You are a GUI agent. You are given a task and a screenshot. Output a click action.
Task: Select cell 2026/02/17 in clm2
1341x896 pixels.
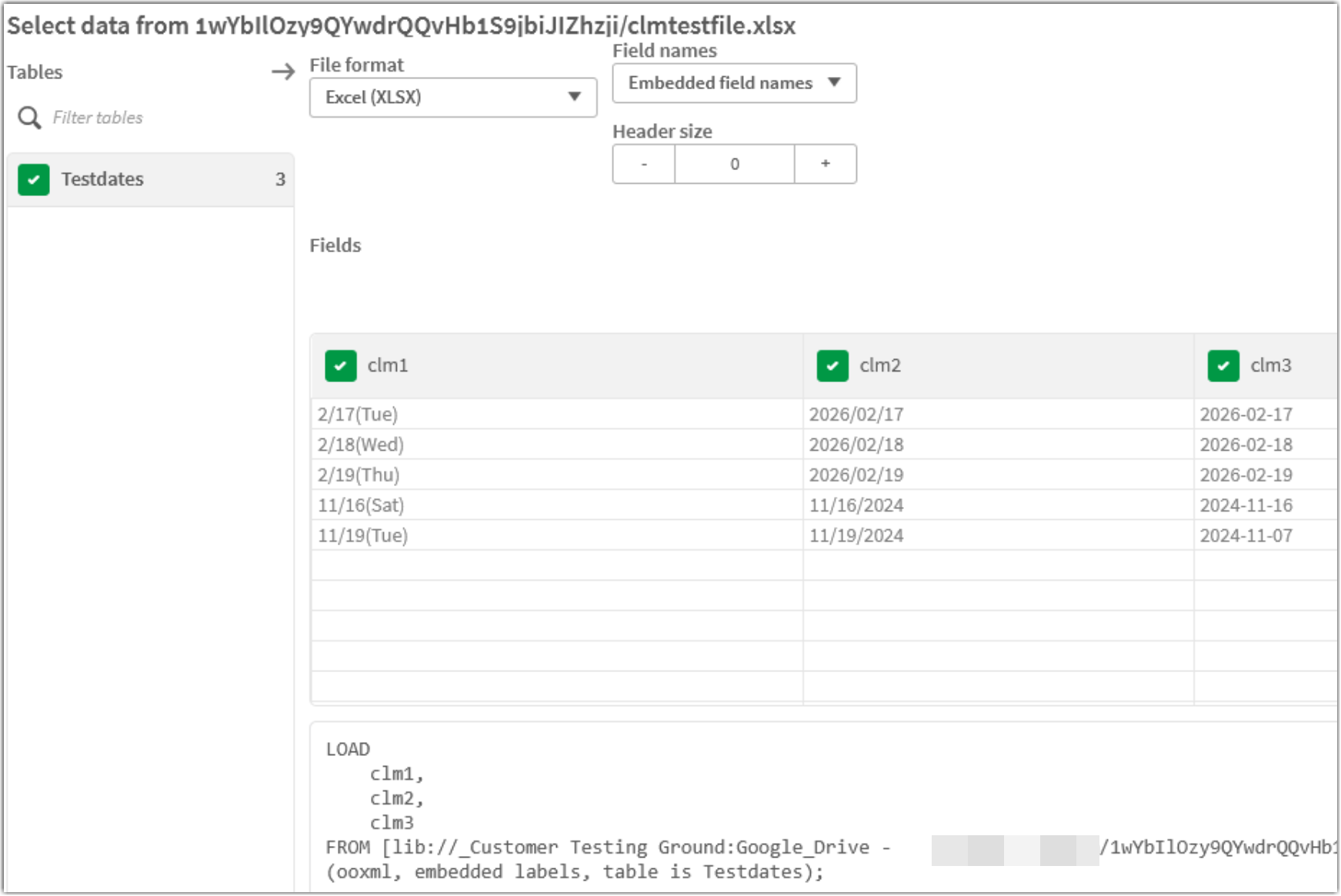[999, 415]
